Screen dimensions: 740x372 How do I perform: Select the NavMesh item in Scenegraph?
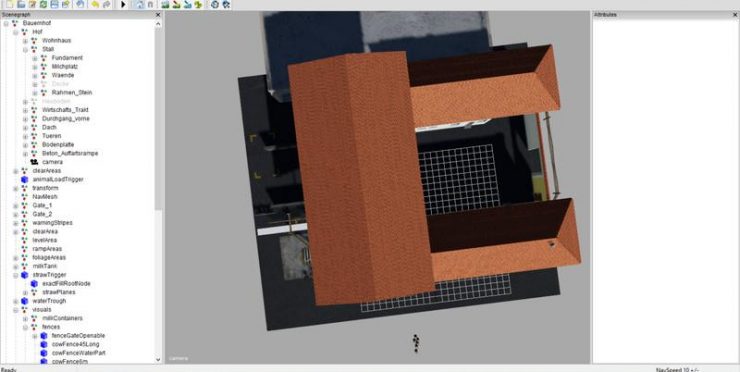click(45, 196)
